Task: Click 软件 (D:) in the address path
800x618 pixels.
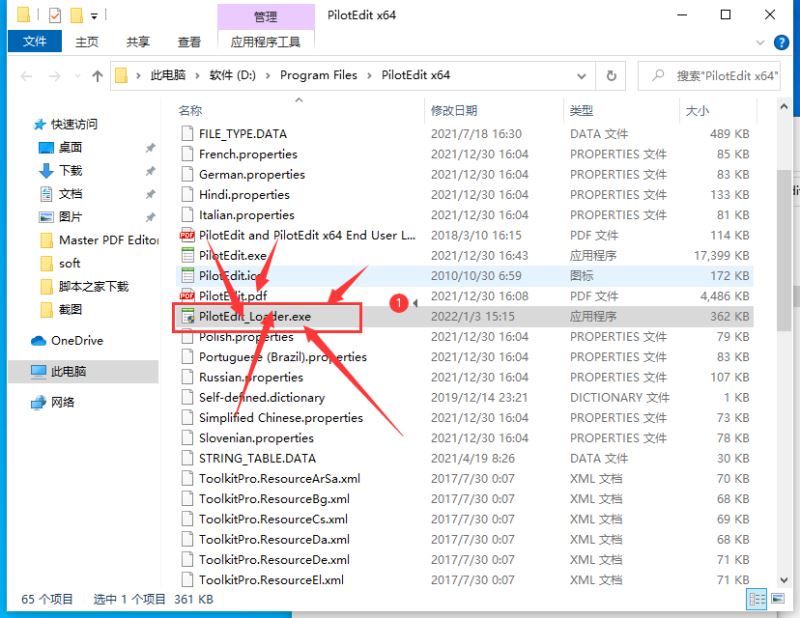Action: click(232, 75)
